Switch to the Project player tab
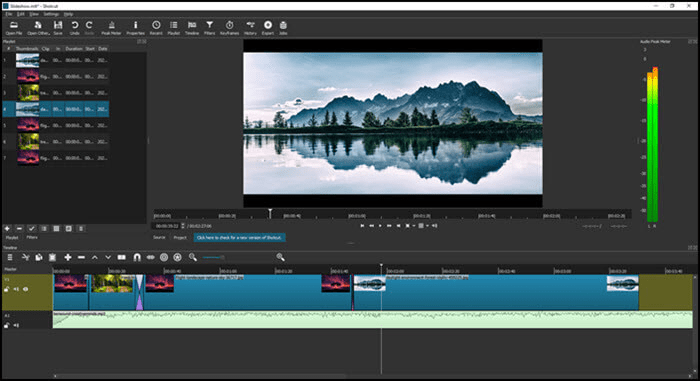700x381 pixels. pyautogui.click(x=180, y=238)
